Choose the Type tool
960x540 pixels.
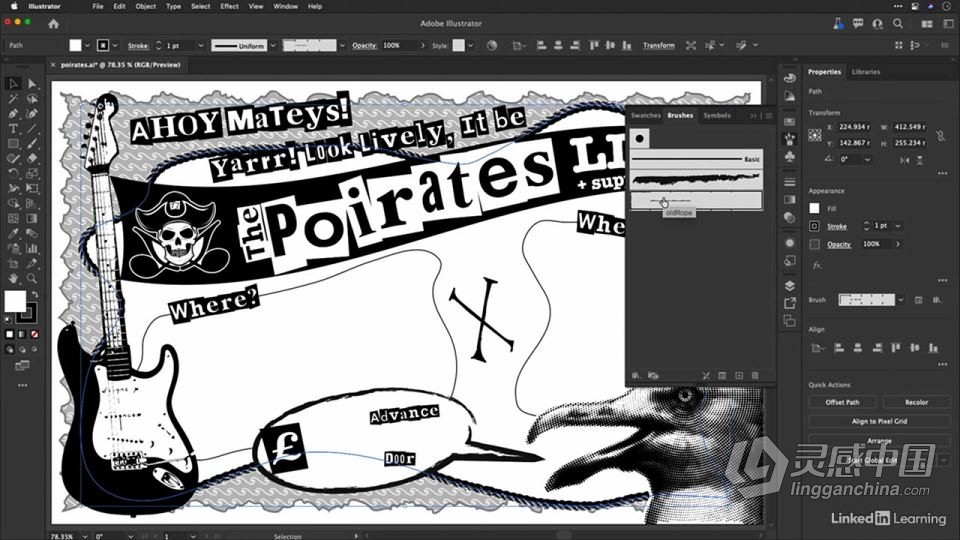click(x=13, y=129)
